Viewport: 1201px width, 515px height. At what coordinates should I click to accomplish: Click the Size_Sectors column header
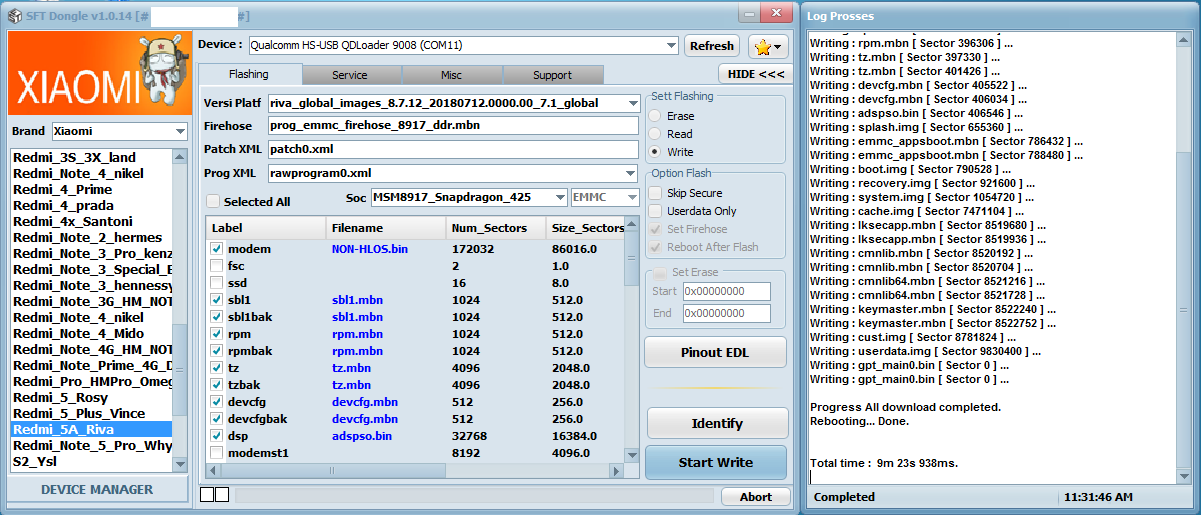(x=585, y=228)
